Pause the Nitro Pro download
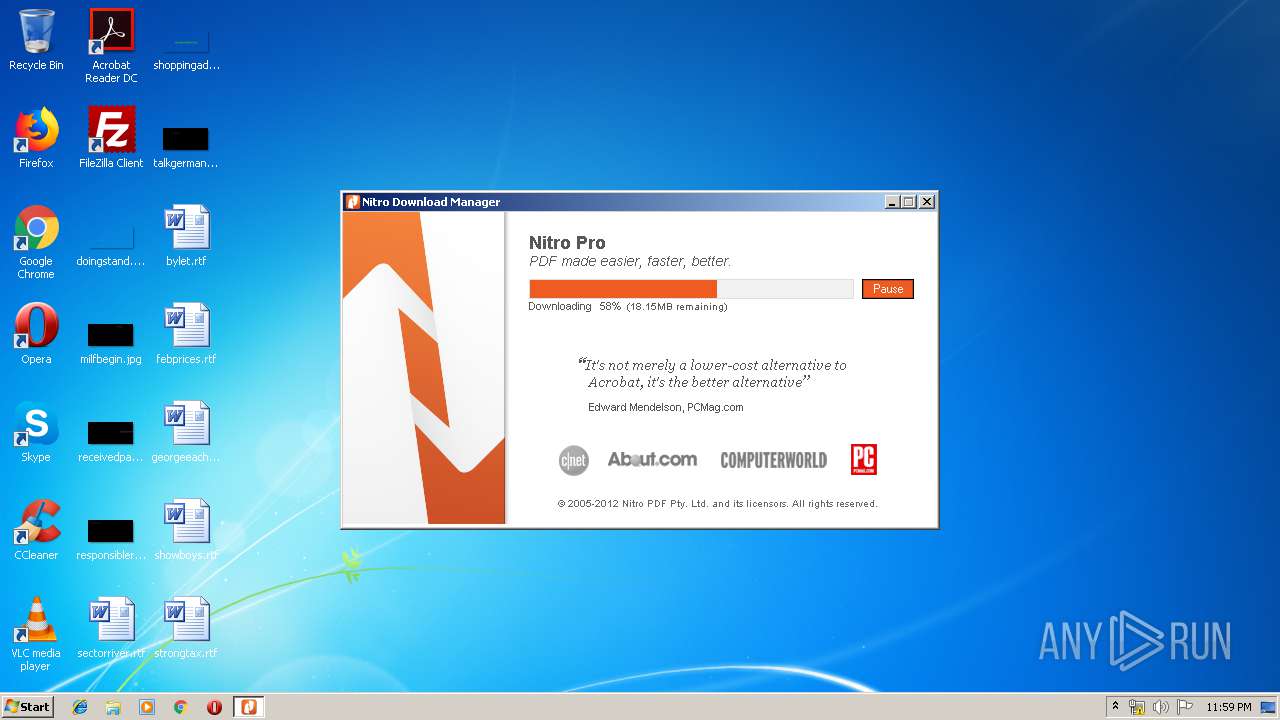Image resolution: width=1280 pixels, height=720 pixels. pos(887,289)
